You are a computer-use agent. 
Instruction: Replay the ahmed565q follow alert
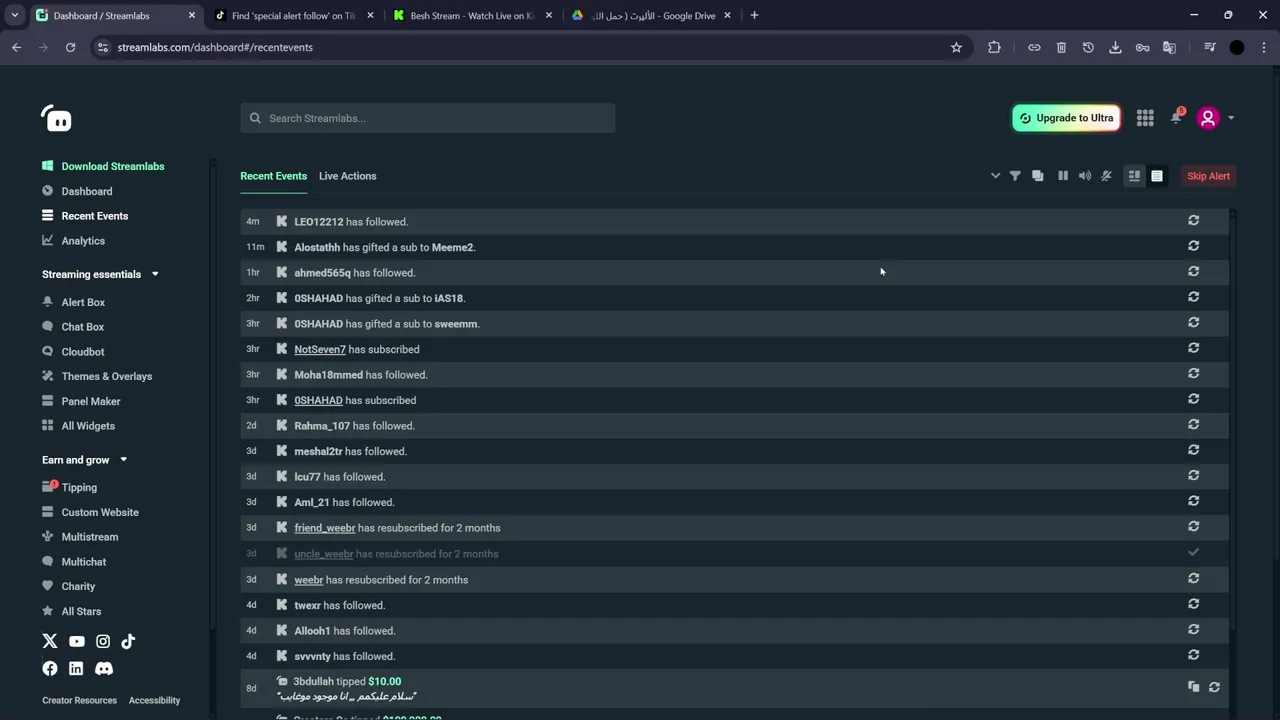point(1193,271)
